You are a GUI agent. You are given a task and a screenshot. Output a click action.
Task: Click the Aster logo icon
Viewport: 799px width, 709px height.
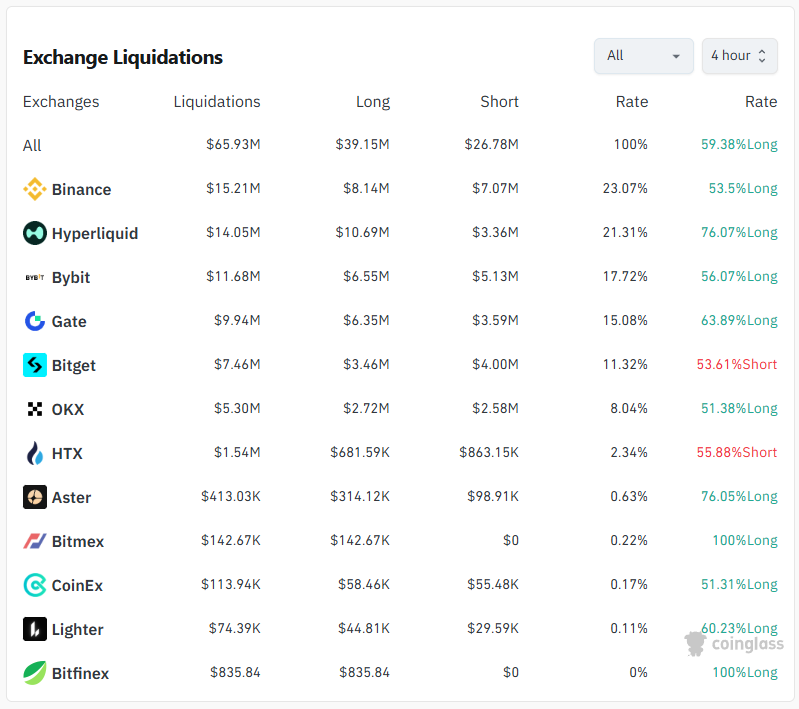pyautogui.click(x=35, y=497)
